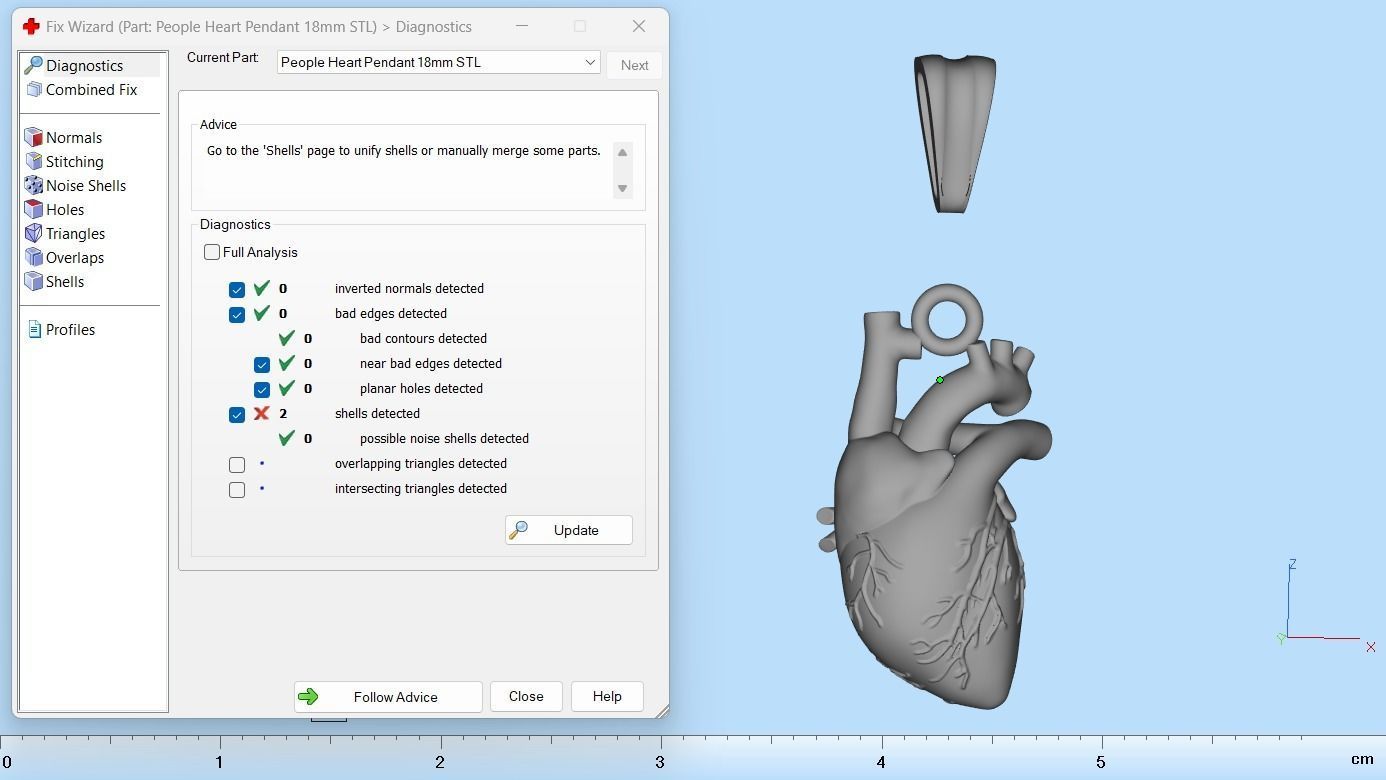Open the Overlaps page
1386x780 pixels.
click(75, 257)
